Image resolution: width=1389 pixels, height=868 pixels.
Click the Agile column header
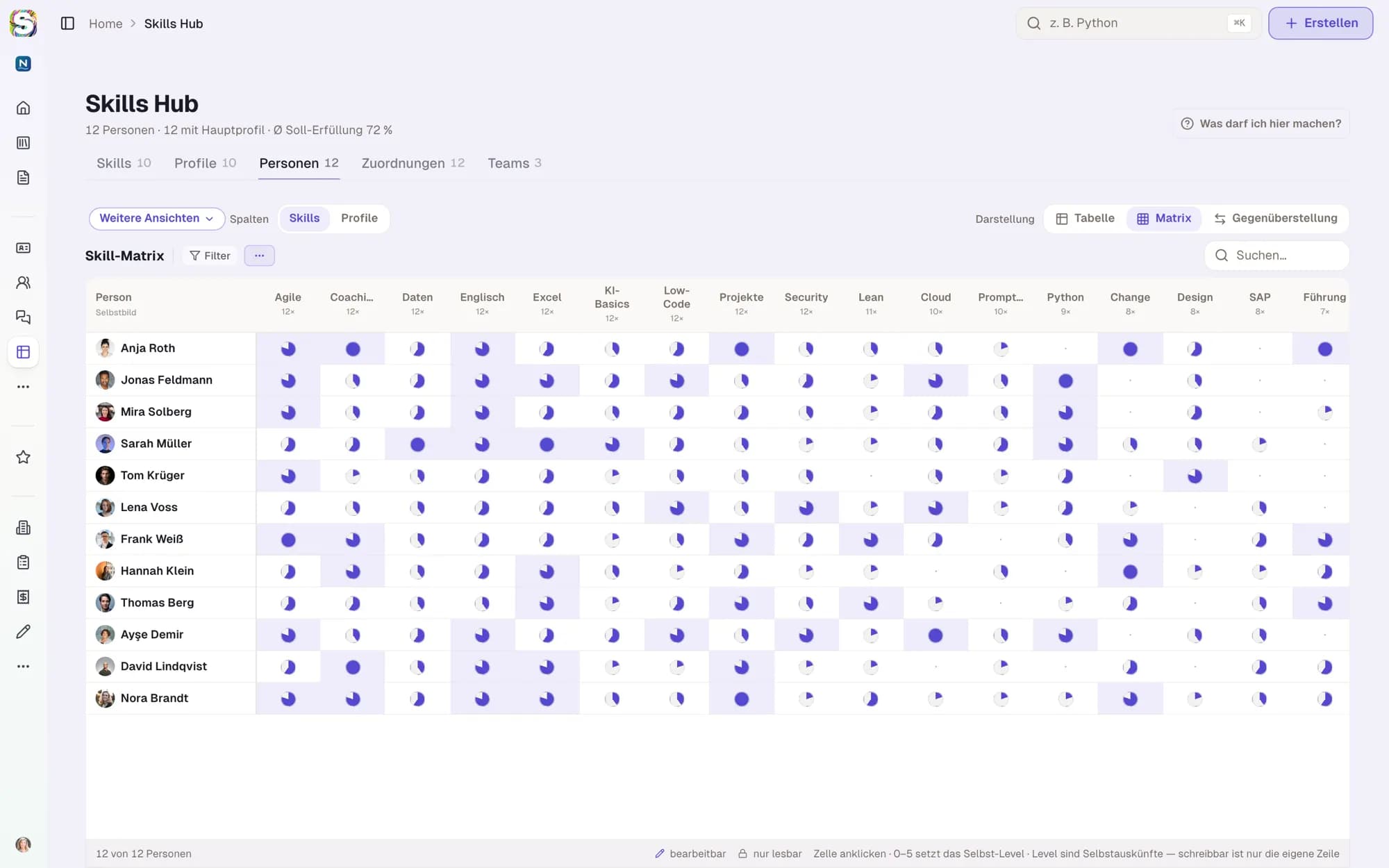coord(288,304)
